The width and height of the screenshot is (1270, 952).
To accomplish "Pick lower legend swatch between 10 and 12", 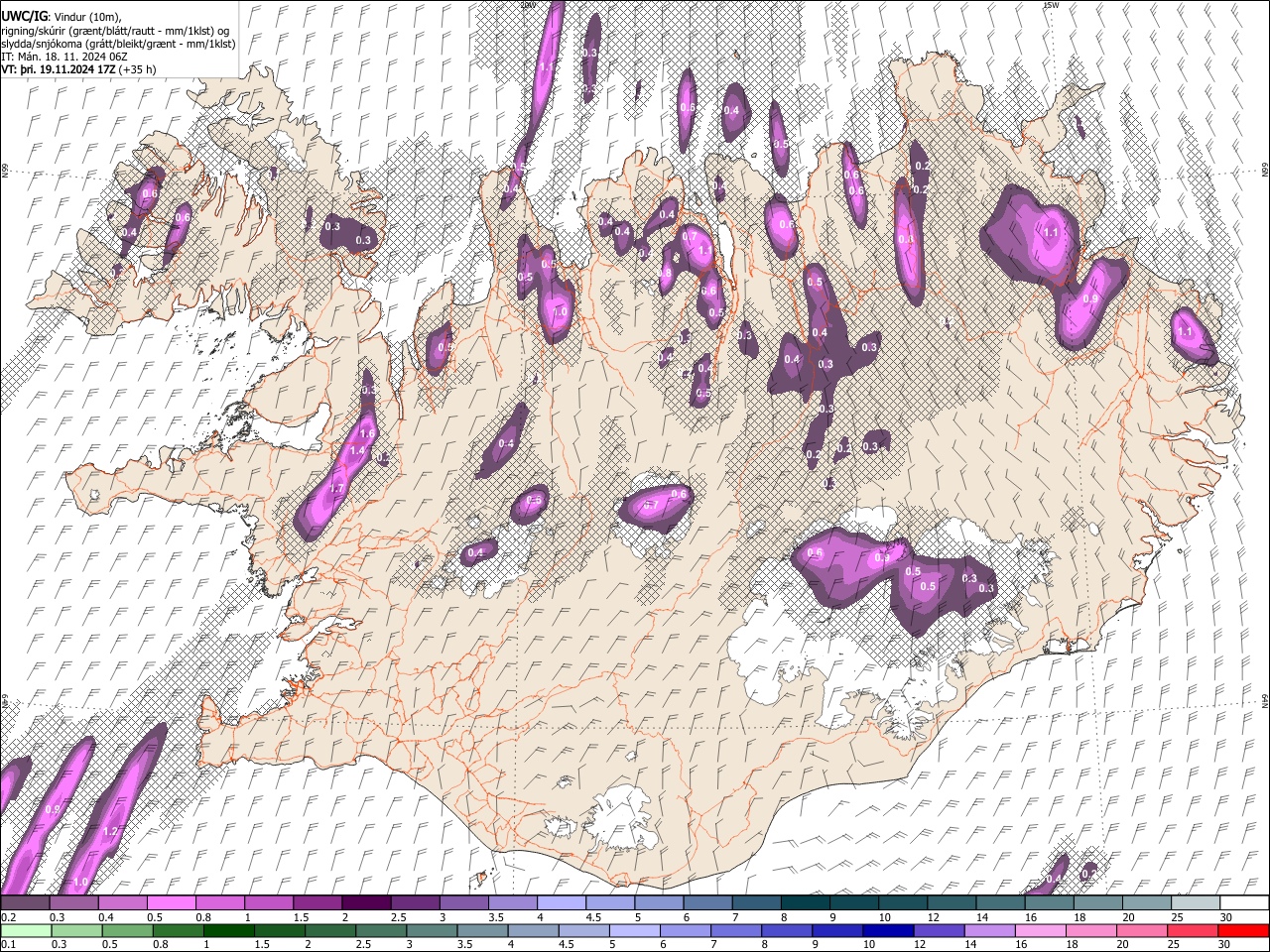I will click(888, 931).
